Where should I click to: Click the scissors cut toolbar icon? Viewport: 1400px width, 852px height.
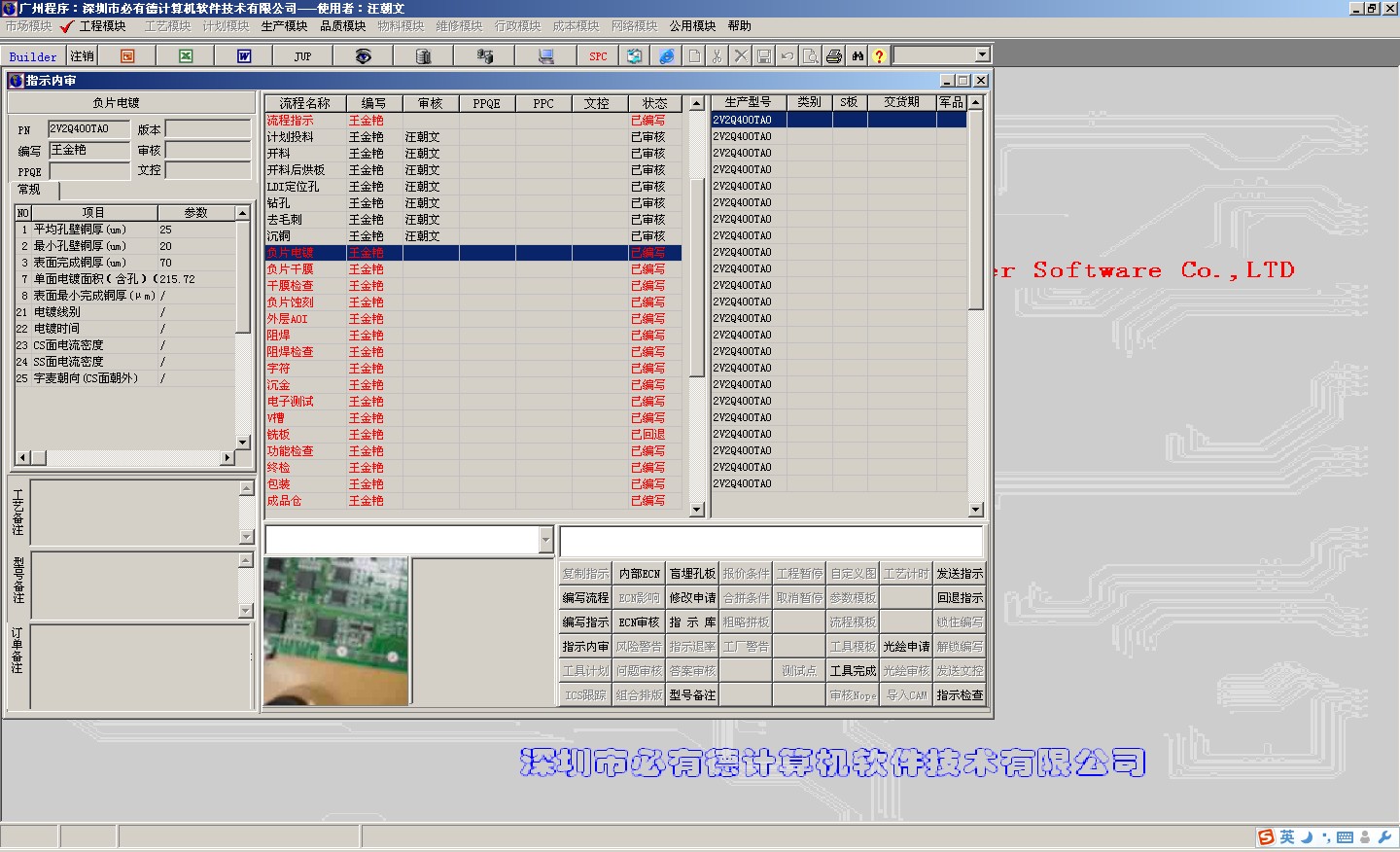click(717, 56)
